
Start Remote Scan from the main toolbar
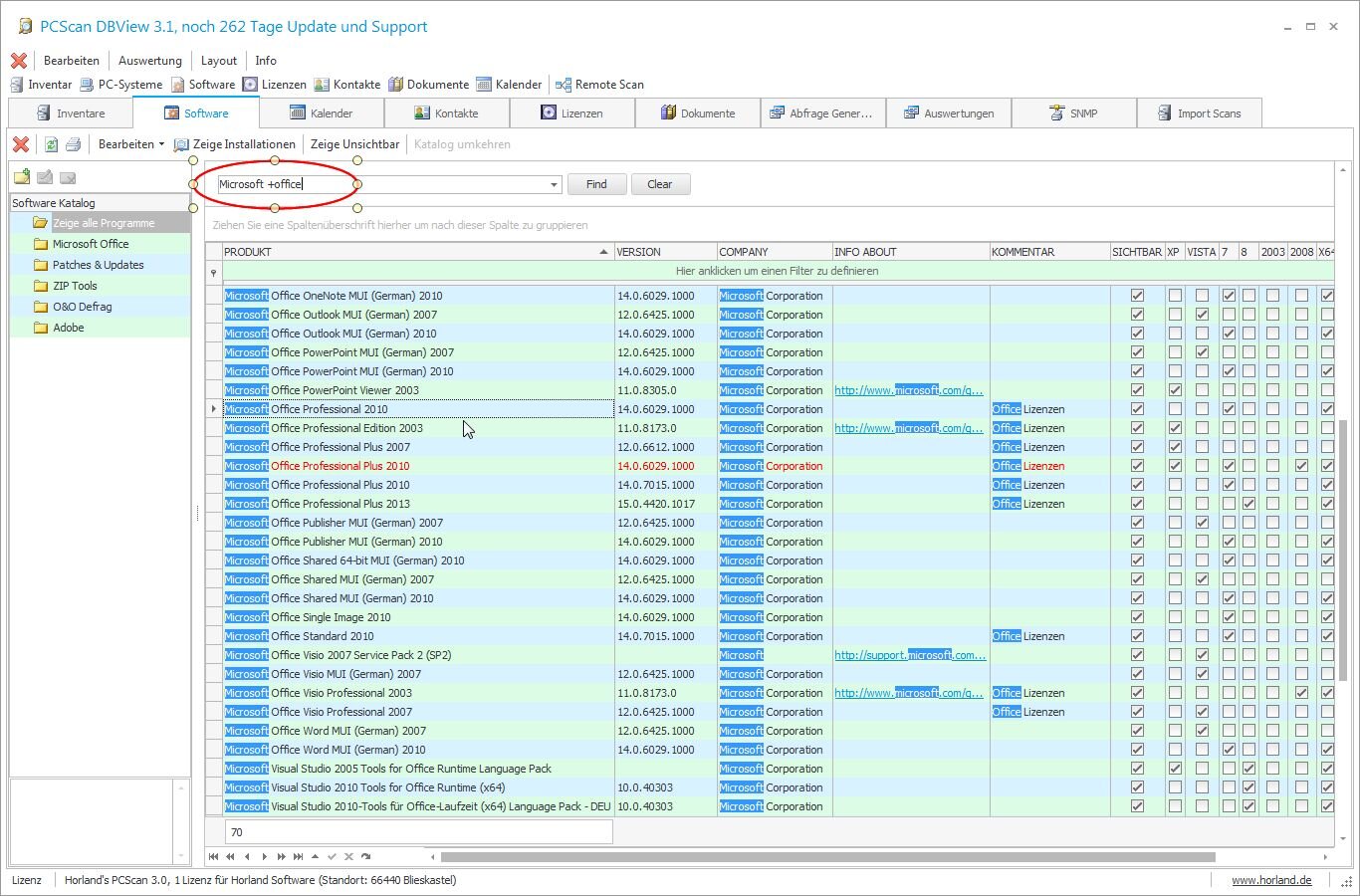coord(600,85)
